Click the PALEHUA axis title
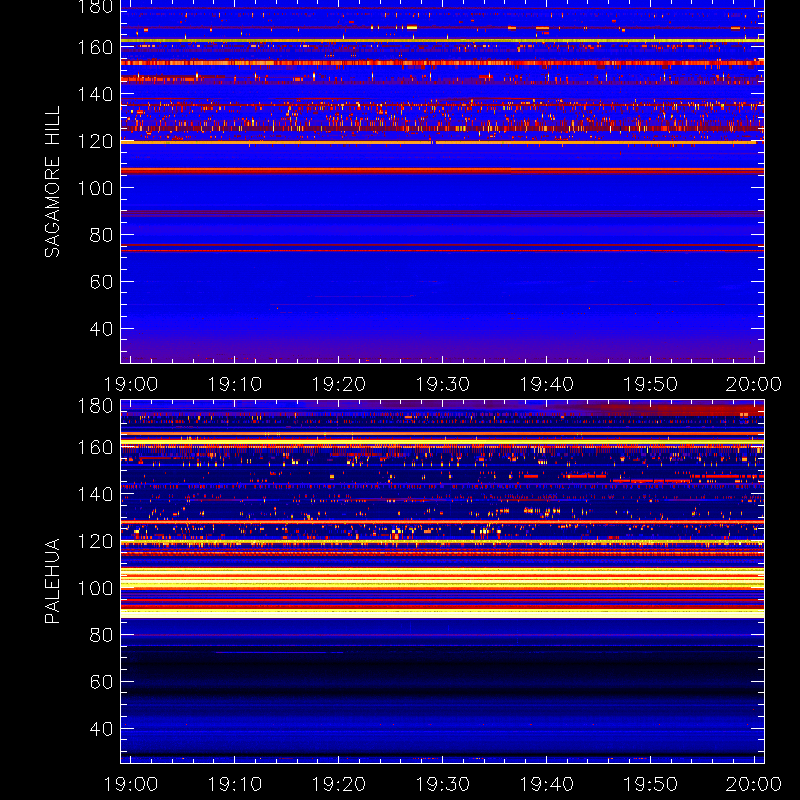Image resolution: width=800 pixels, height=800 pixels. [53, 581]
